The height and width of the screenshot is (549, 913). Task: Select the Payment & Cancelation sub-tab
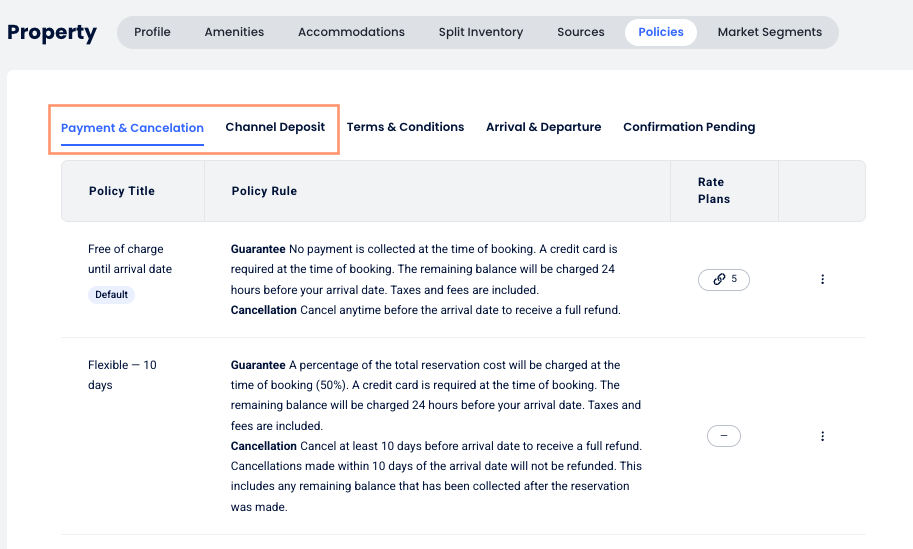click(x=132, y=128)
